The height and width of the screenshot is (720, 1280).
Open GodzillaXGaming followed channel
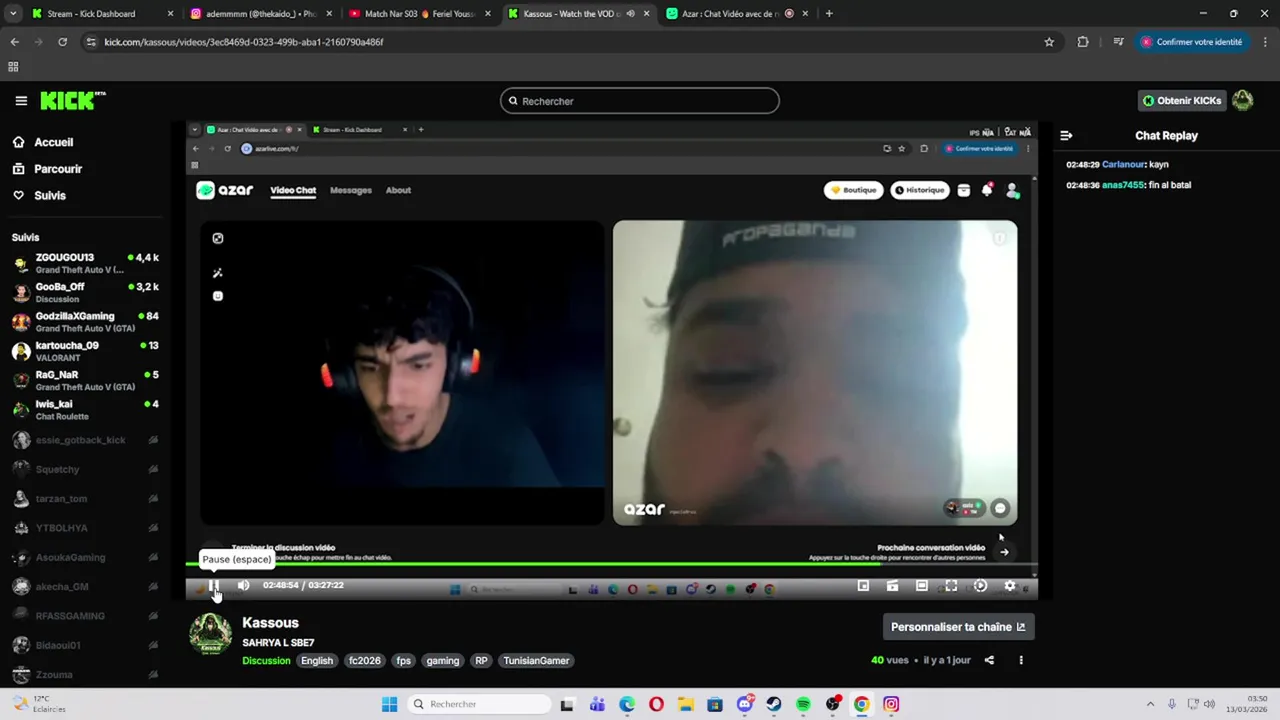(x=85, y=321)
